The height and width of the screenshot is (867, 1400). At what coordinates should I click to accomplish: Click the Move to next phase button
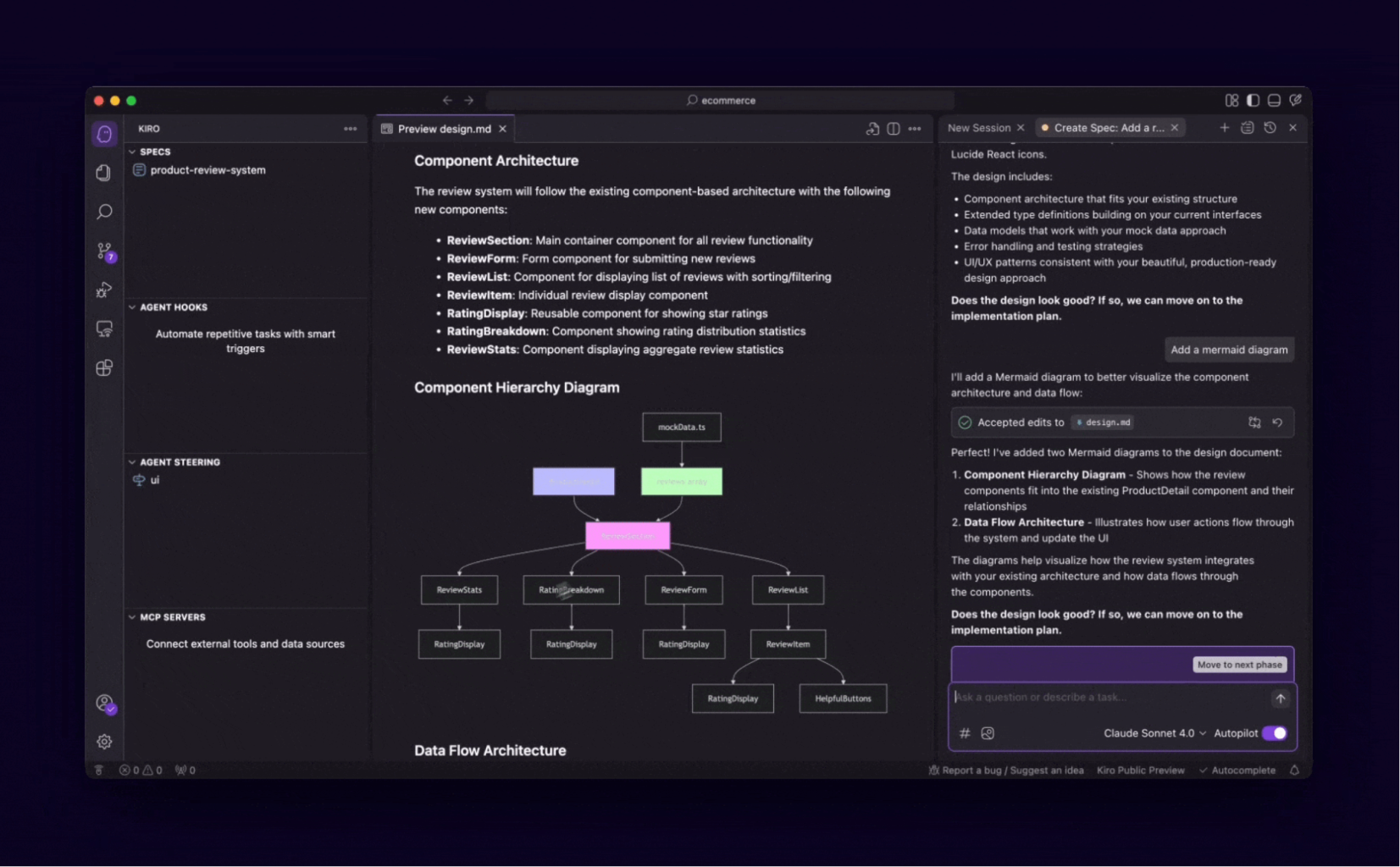click(x=1240, y=665)
